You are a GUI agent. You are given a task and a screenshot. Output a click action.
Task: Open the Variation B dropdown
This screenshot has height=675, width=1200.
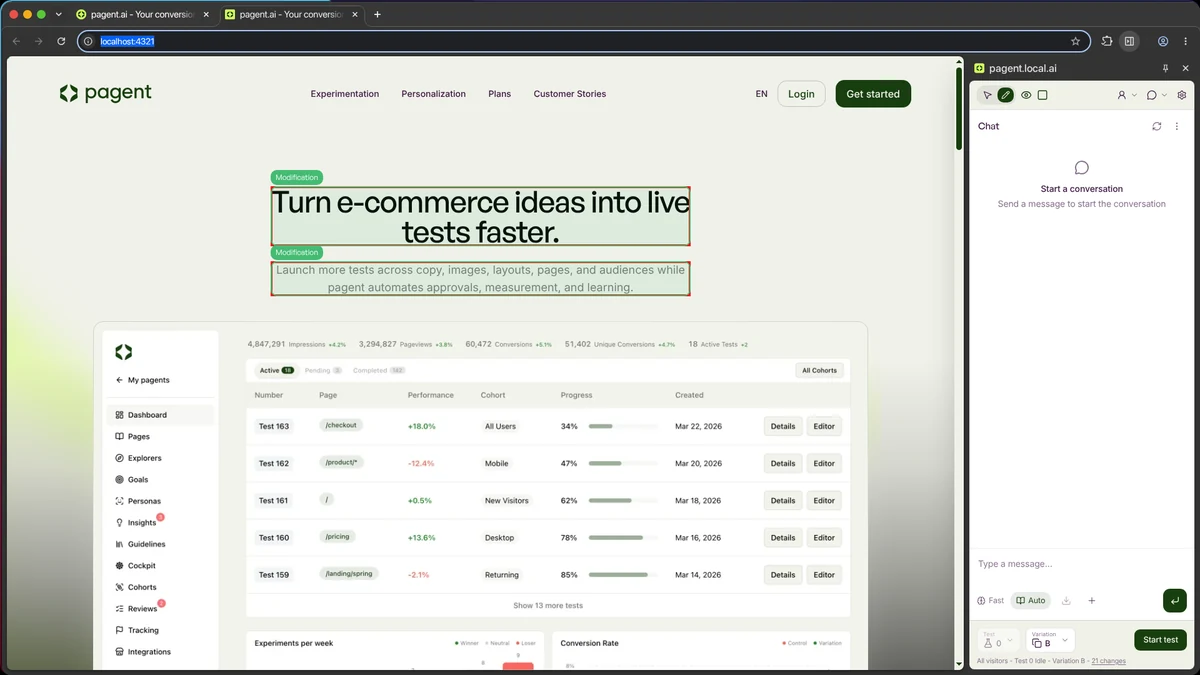[1050, 640]
